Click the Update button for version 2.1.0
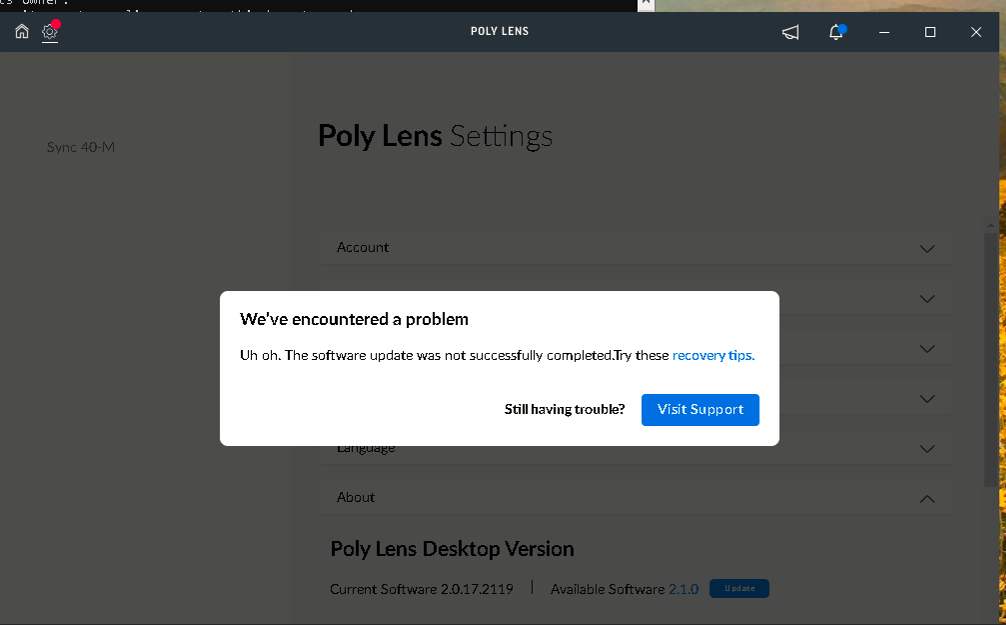The image size is (1006, 625). click(739, 588)
